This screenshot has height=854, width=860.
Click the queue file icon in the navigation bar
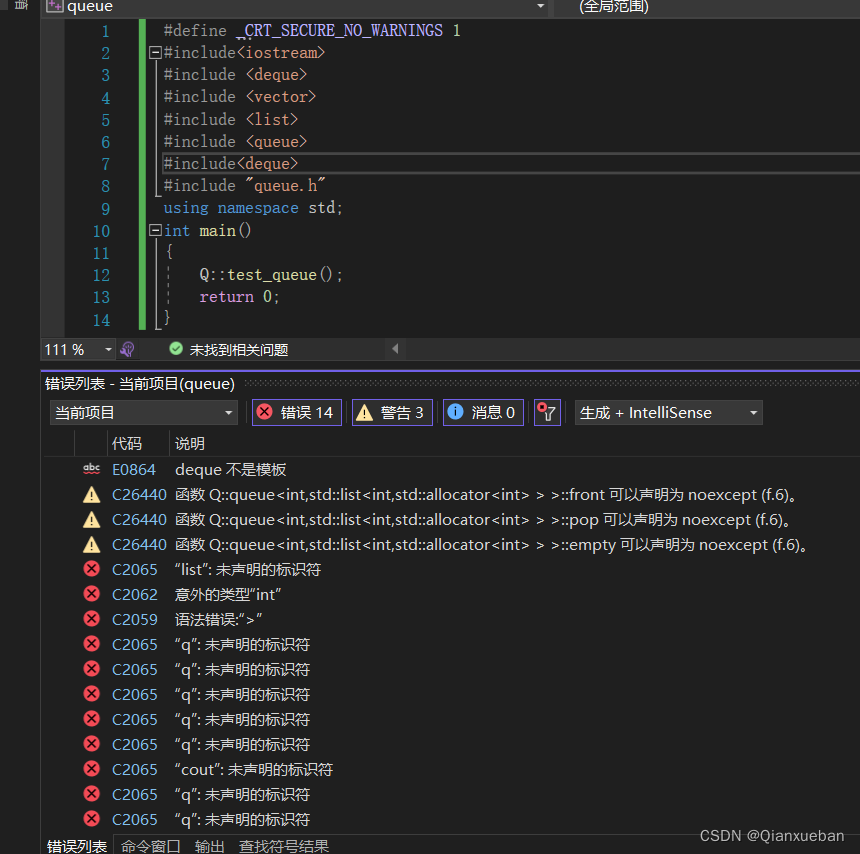(55, 6)
